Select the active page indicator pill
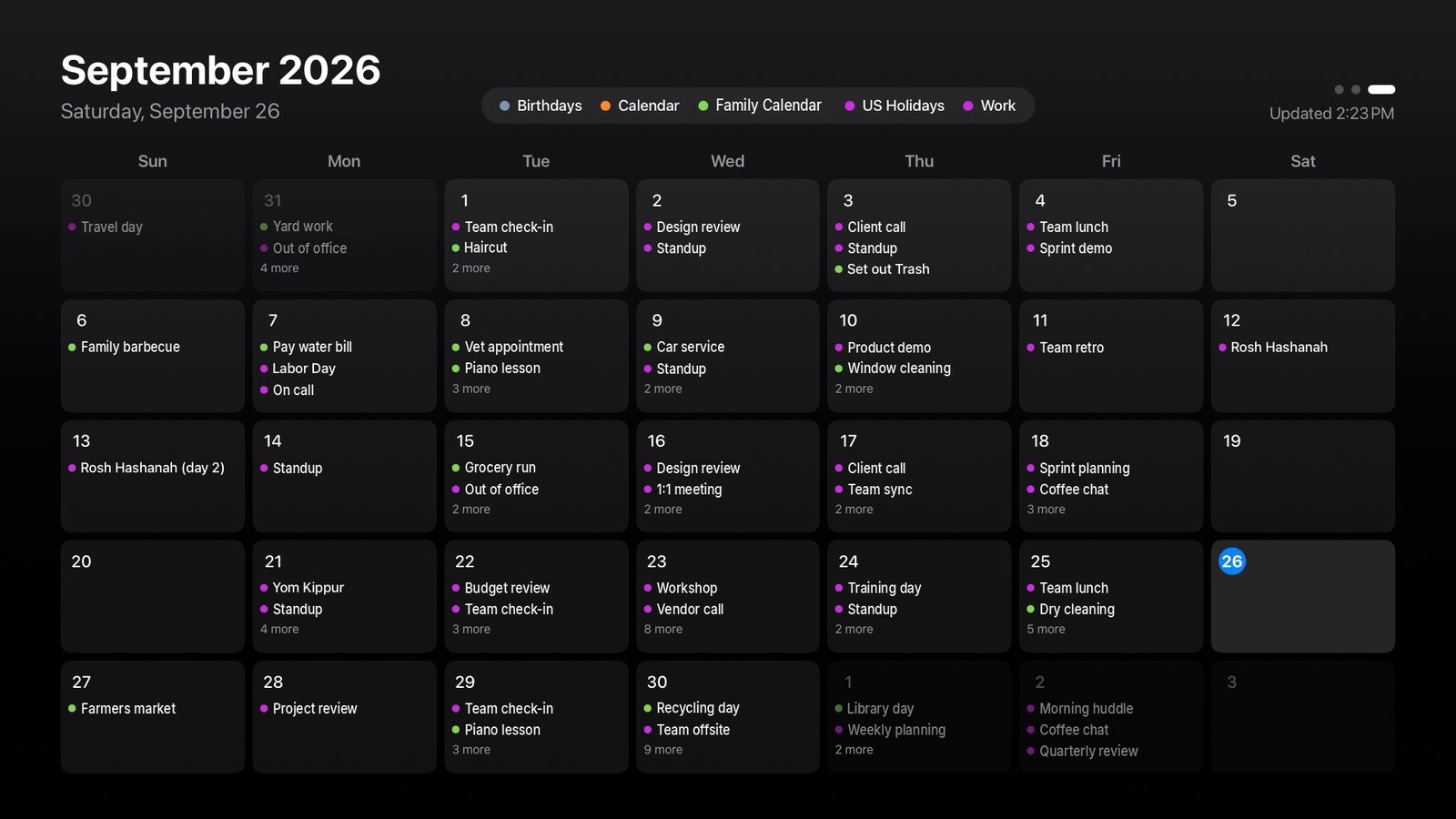 pos(1381,89)
